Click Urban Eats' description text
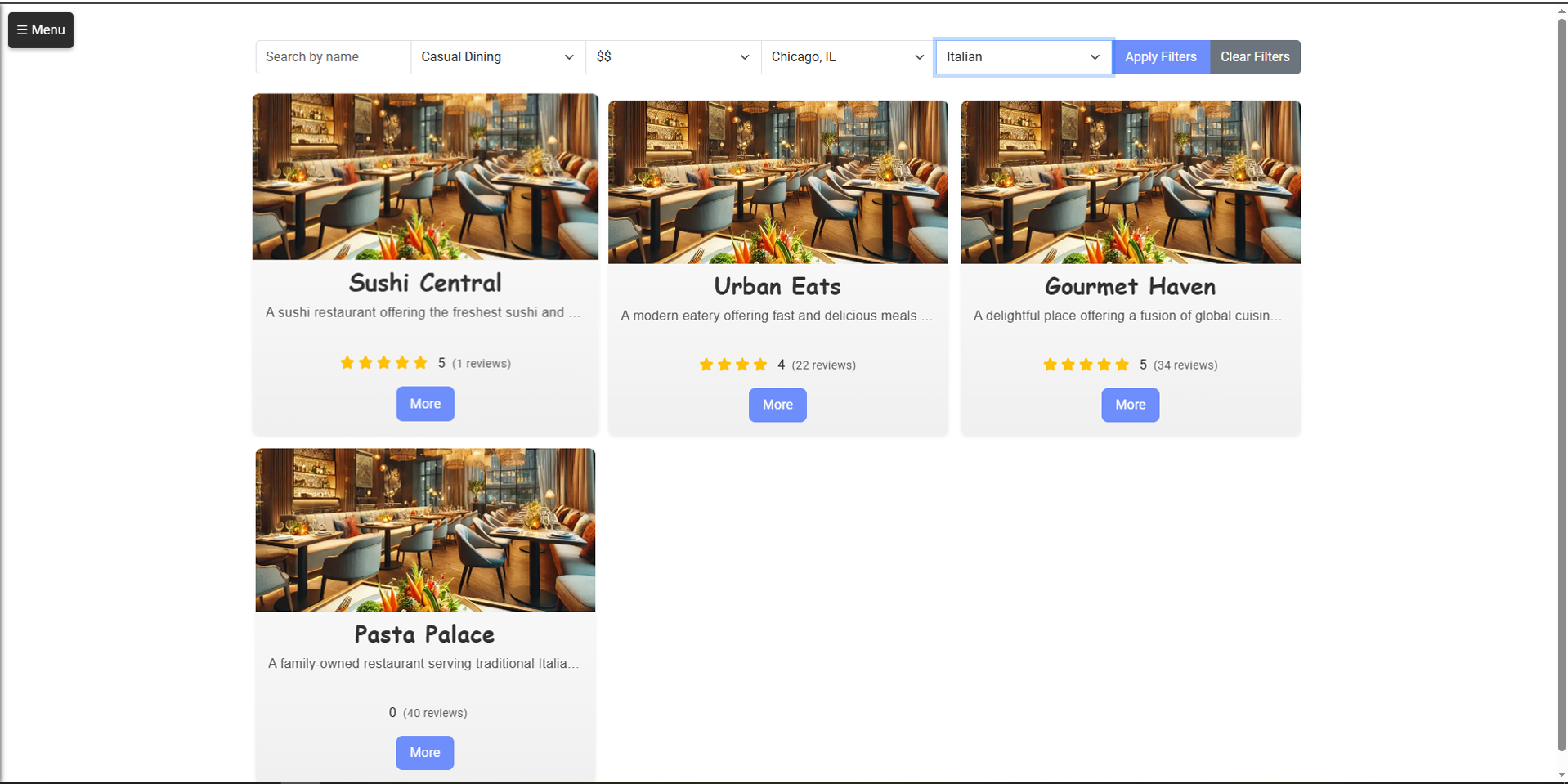The image size is (1568, 784). (x=777, y=316)
